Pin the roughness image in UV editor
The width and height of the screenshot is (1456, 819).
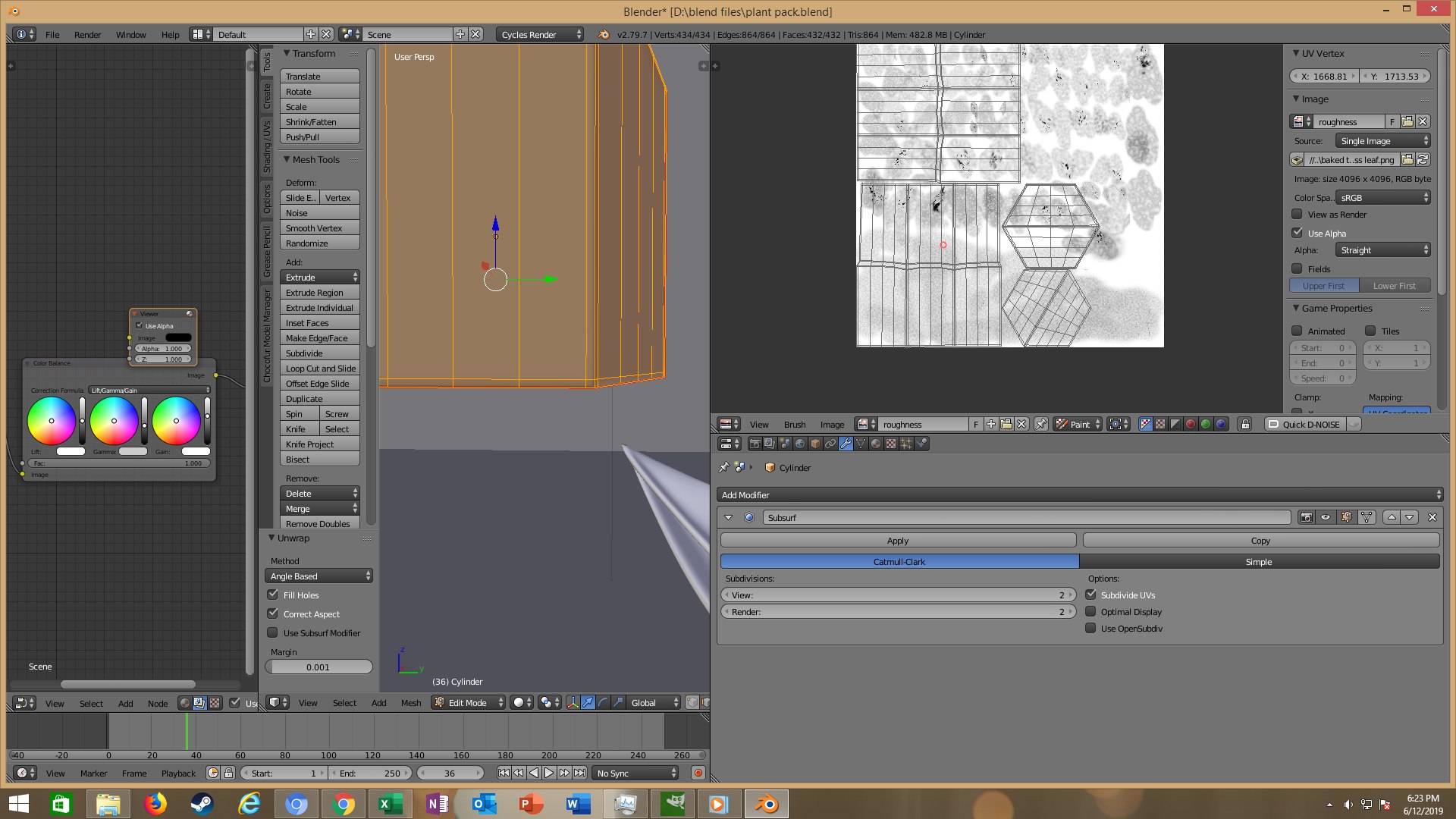(x=1041, y=425)
